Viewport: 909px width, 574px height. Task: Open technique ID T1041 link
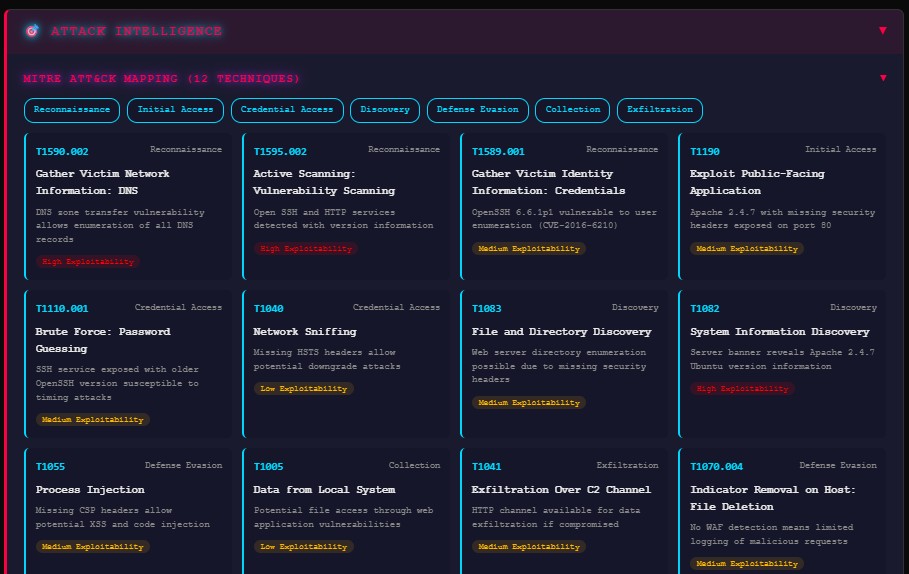pos(486,467)
